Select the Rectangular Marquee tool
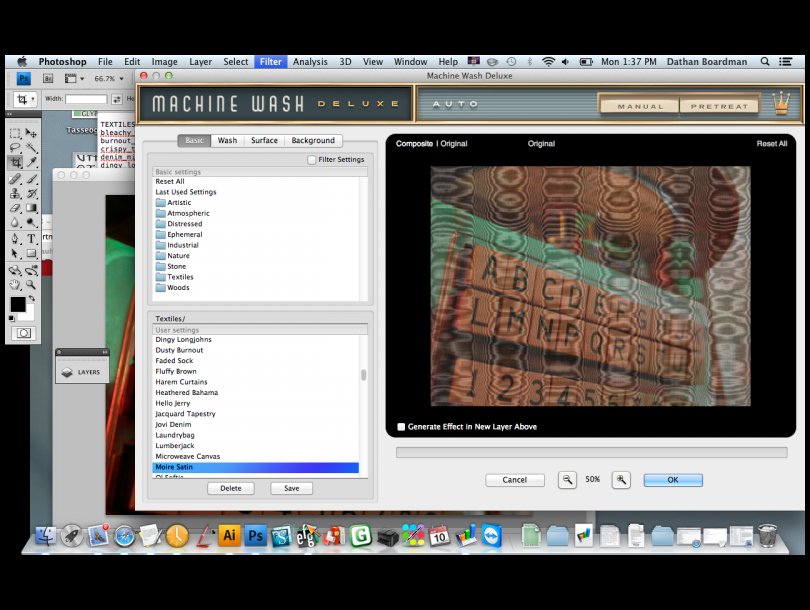The width and height of the screenshot is (810, 610). (15, 133)
